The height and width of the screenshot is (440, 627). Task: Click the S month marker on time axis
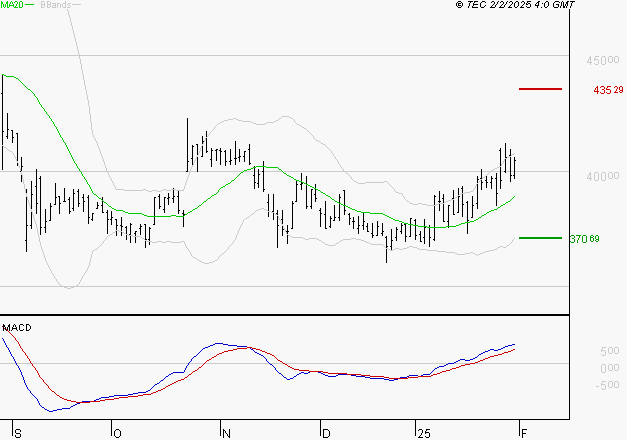(x=18, y=433)
